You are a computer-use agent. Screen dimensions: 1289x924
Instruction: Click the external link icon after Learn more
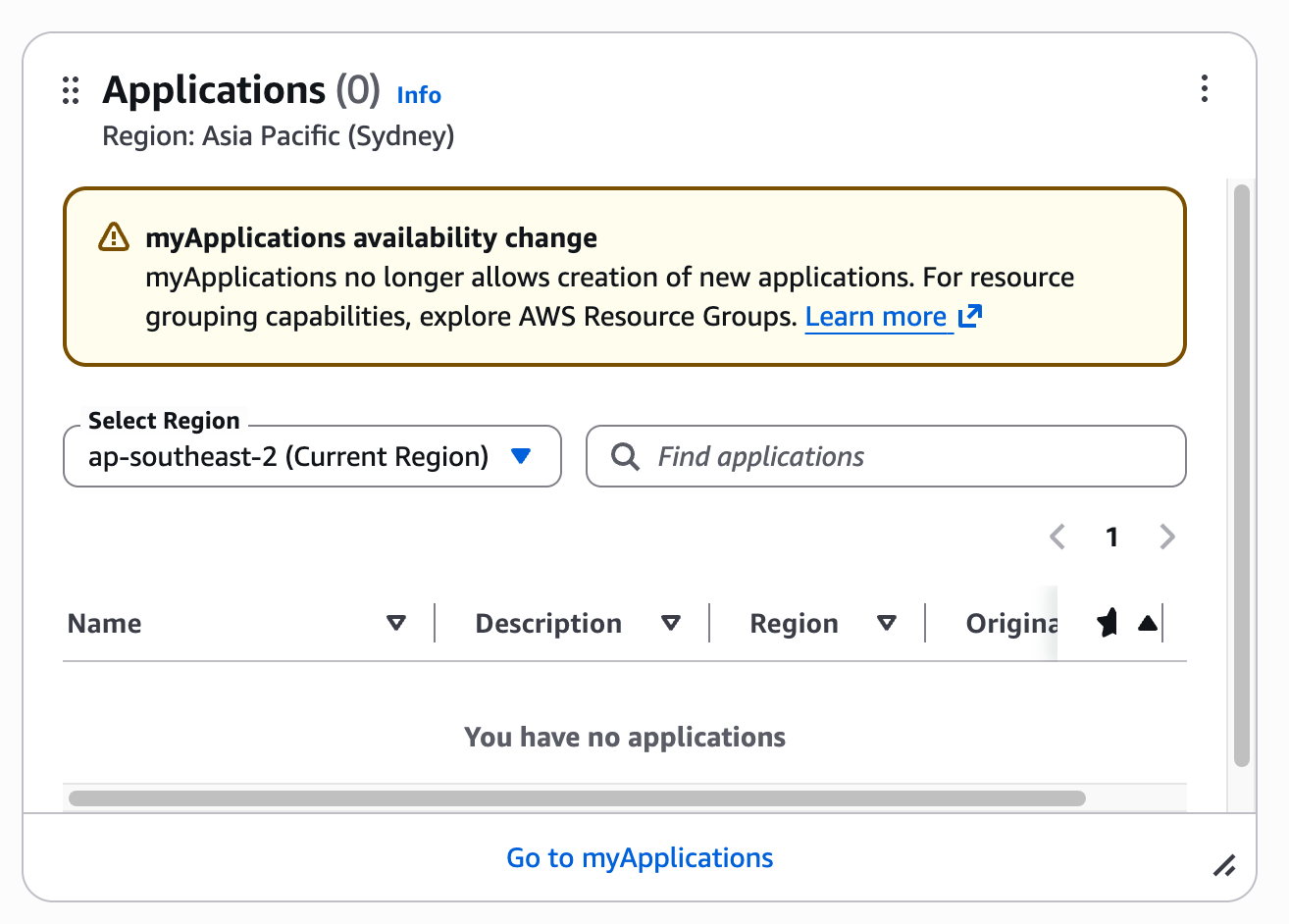(x=970, y=316)
